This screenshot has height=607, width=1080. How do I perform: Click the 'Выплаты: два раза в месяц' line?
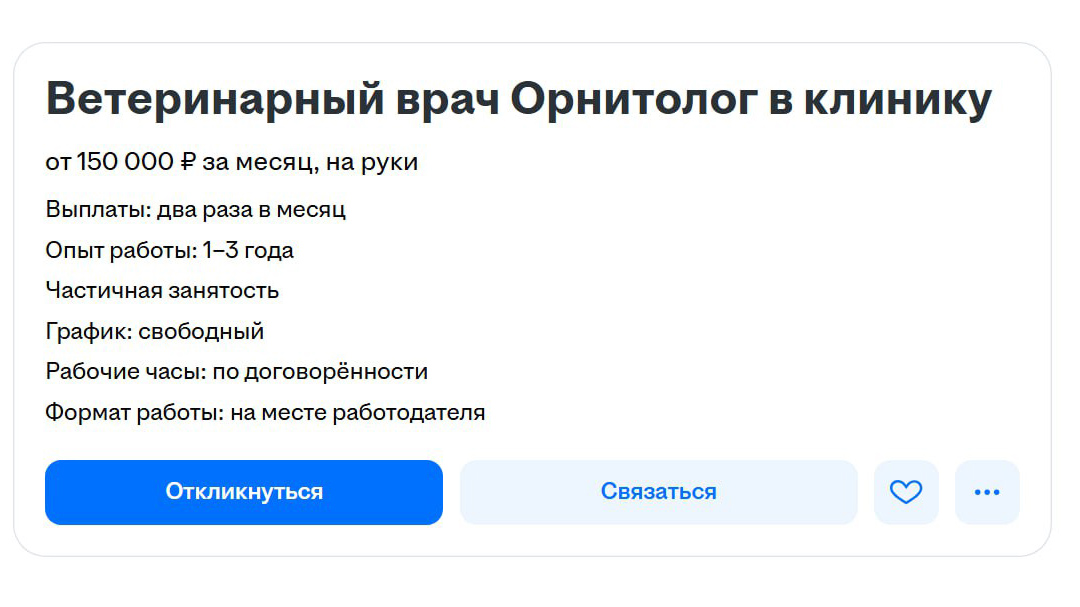(196, 210)
